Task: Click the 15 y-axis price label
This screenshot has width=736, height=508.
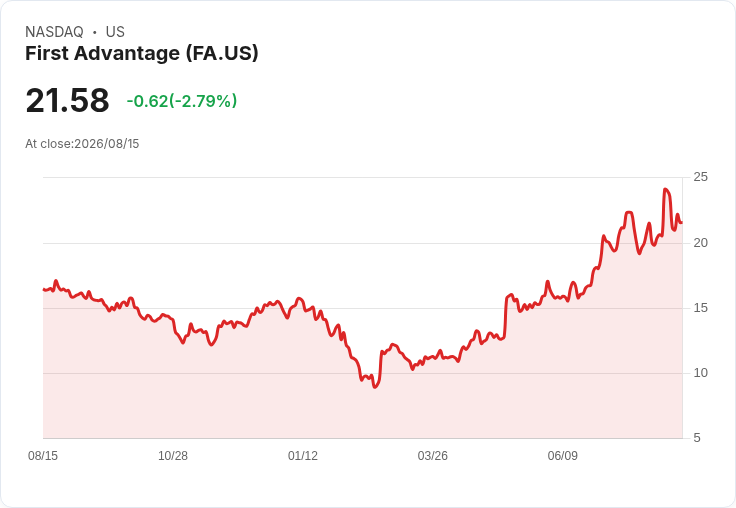Action: tap(700, 308)
